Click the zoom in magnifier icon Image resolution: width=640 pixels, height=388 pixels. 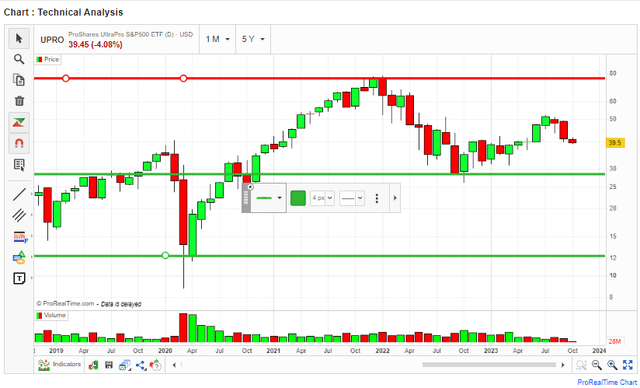tap(612, 365)
